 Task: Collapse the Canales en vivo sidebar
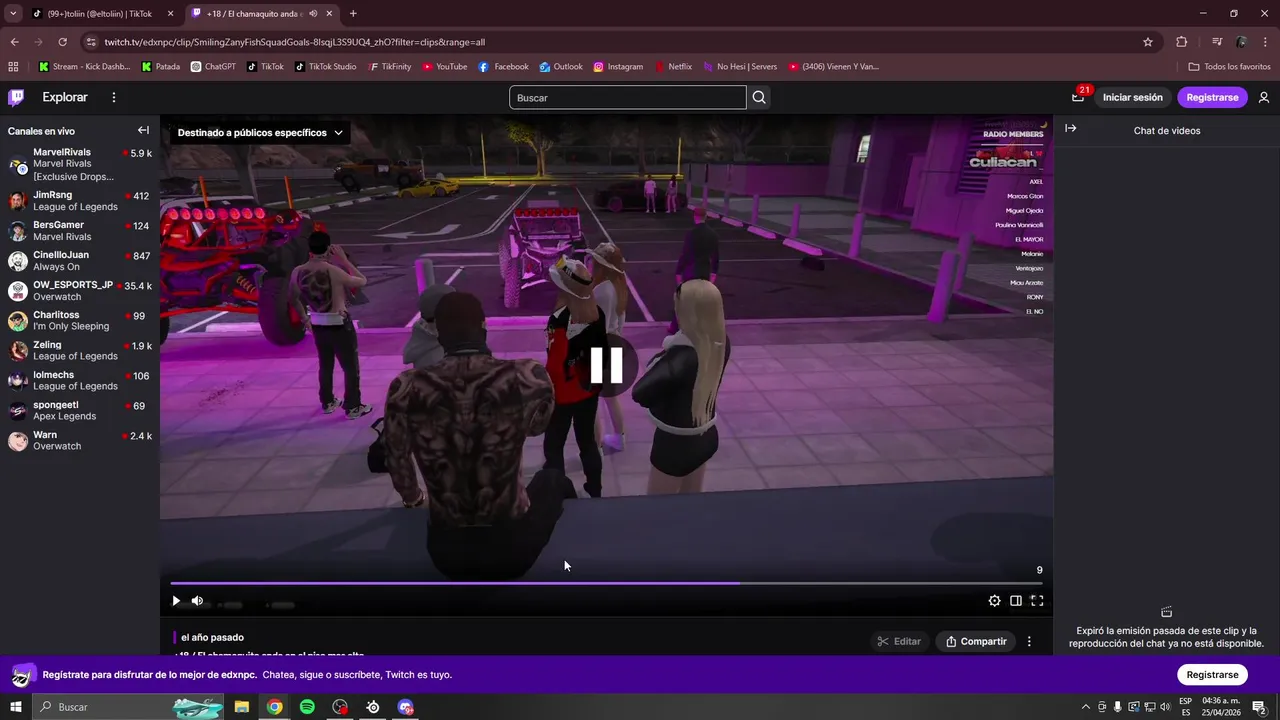click(143, 130)
